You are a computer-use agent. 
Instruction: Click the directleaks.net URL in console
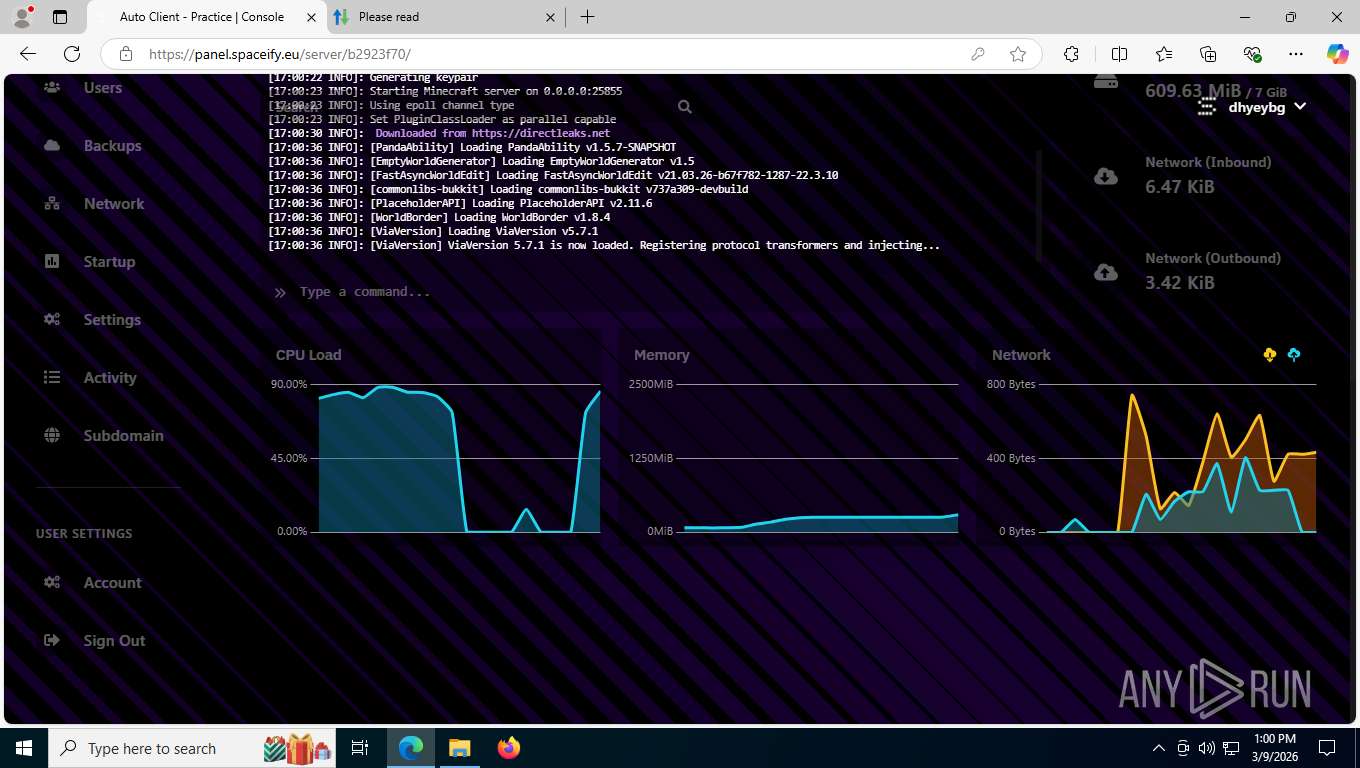(541, 133)
